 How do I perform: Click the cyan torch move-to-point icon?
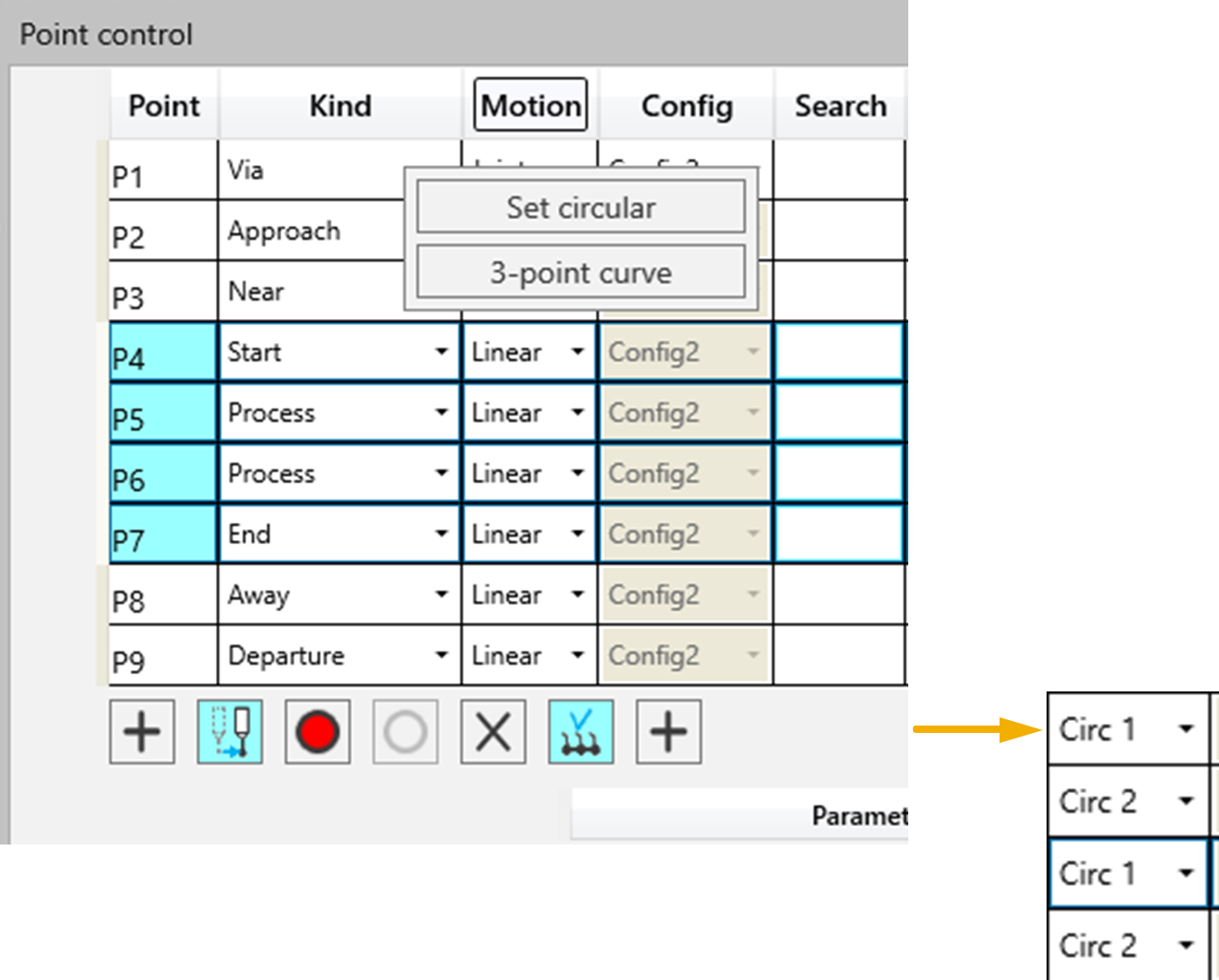coord(230,732)
